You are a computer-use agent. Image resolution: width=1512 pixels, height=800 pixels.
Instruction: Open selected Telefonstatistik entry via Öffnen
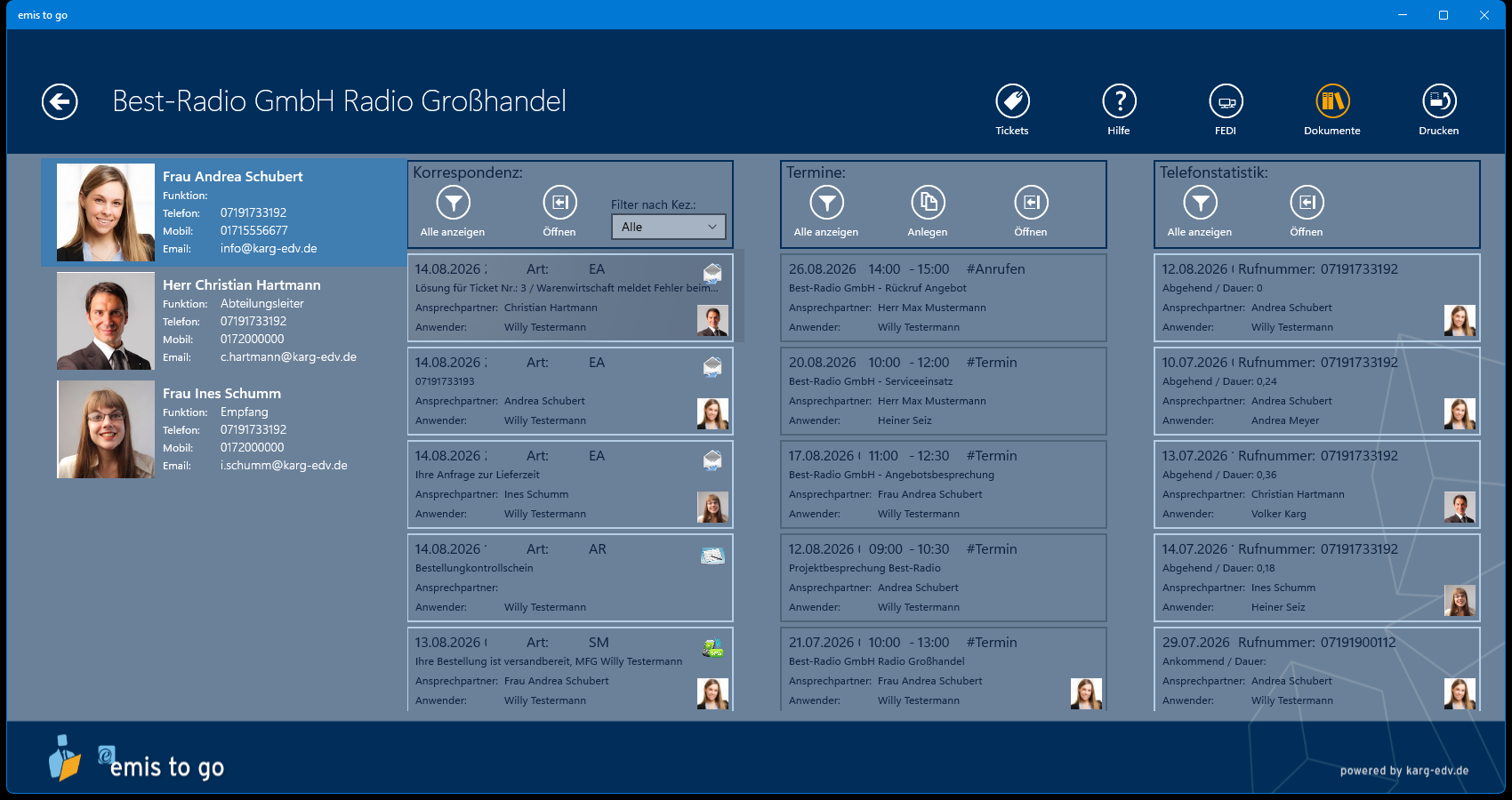click(1307, 203)
